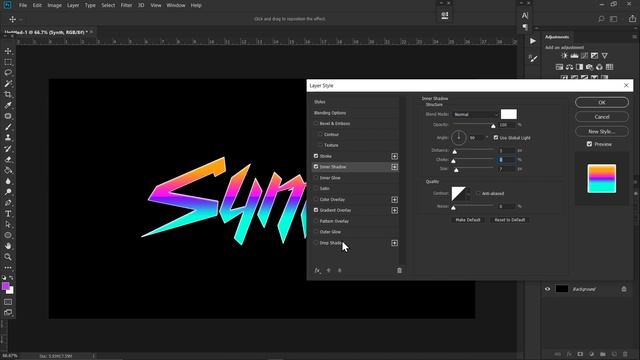
Task: Add a Color Balance adjustment
Action: click(569, 67)
